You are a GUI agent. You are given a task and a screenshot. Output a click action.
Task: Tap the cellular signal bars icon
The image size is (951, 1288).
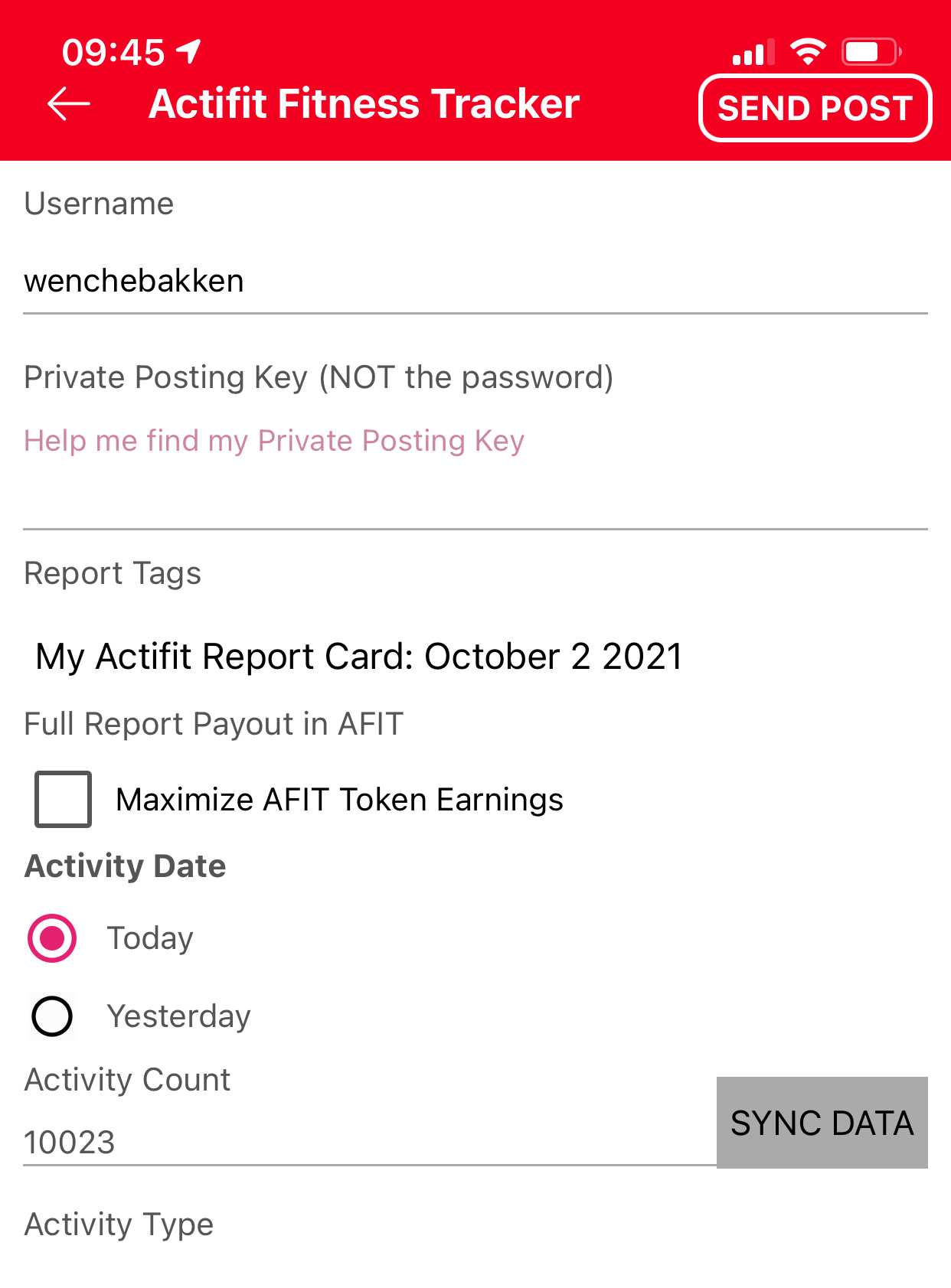753,52
